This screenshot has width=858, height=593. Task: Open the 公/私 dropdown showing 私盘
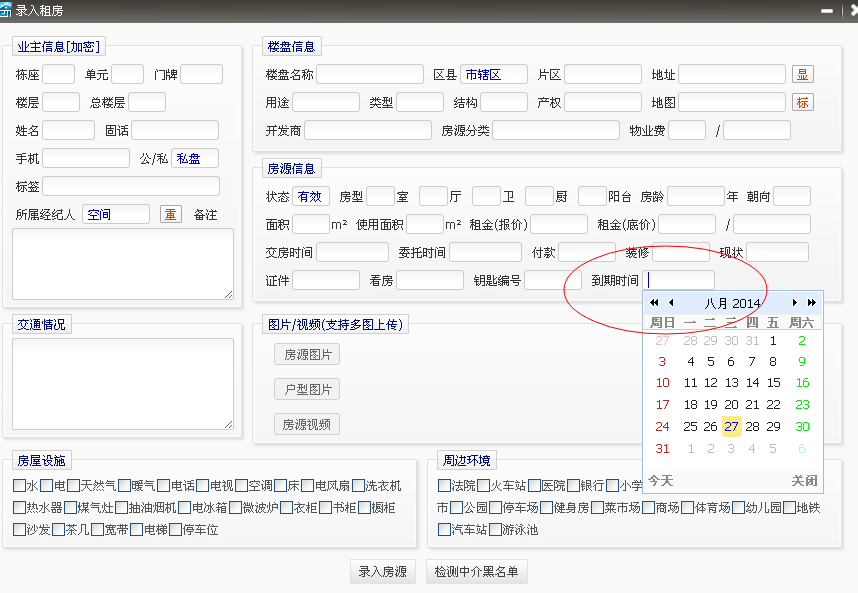tap(194, 159)
